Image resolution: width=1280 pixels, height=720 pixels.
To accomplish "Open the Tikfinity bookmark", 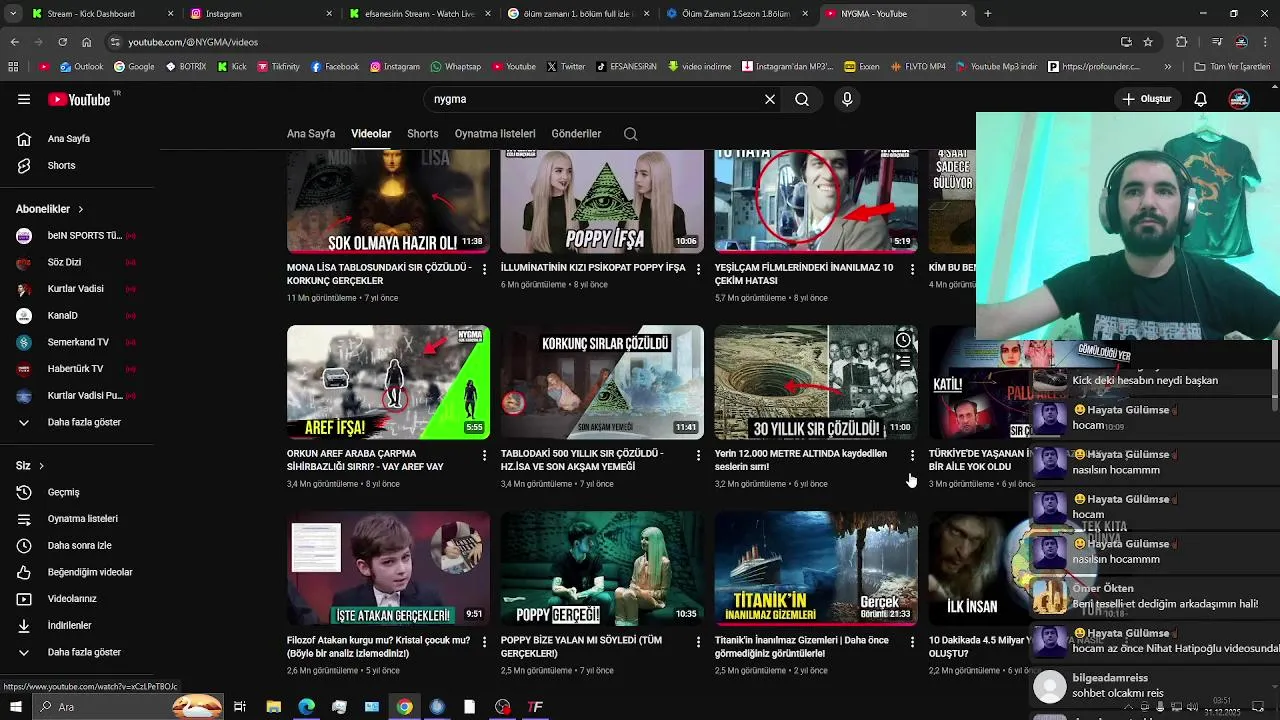I will click(278, 67).
